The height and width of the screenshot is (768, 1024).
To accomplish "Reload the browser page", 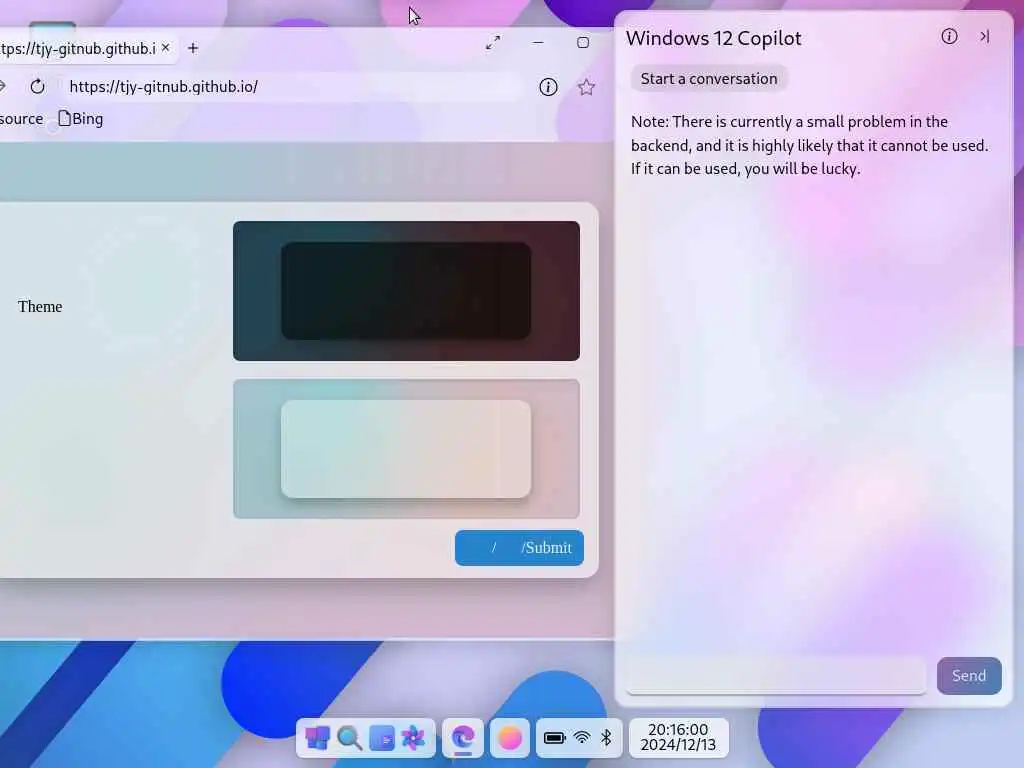I will point(37,86).
